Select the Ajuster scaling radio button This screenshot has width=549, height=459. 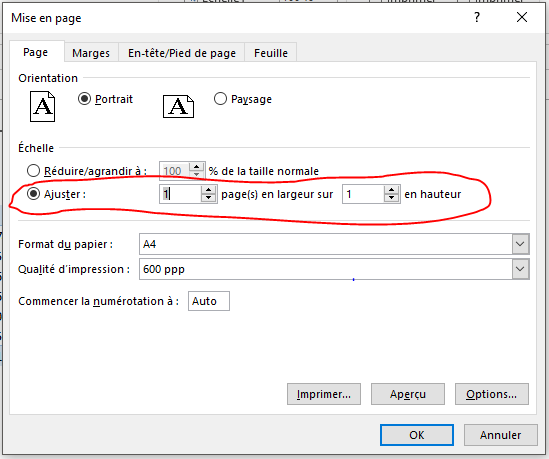33,194
